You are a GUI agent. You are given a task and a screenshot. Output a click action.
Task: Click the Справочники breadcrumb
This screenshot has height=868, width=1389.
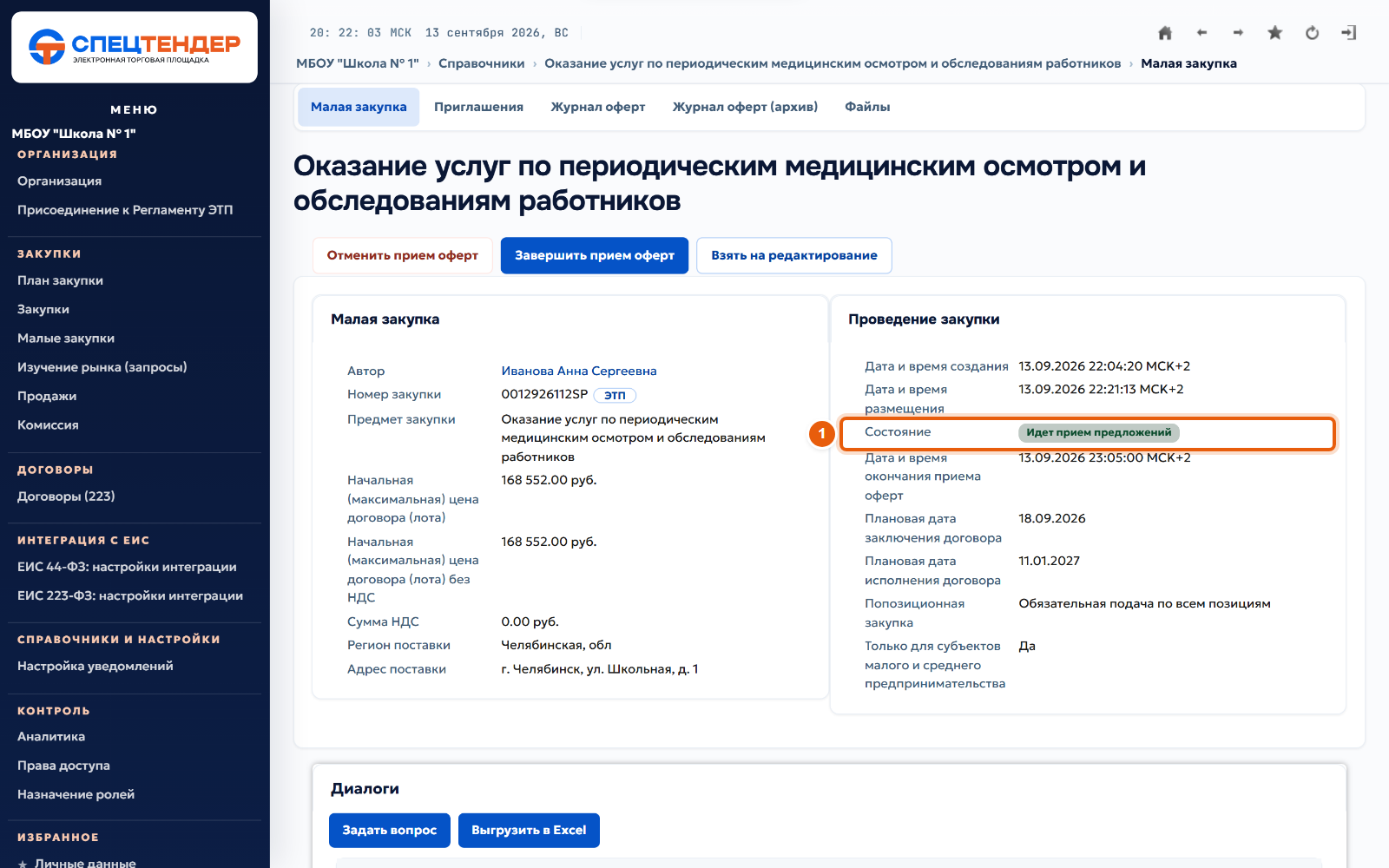pos(481,63)
